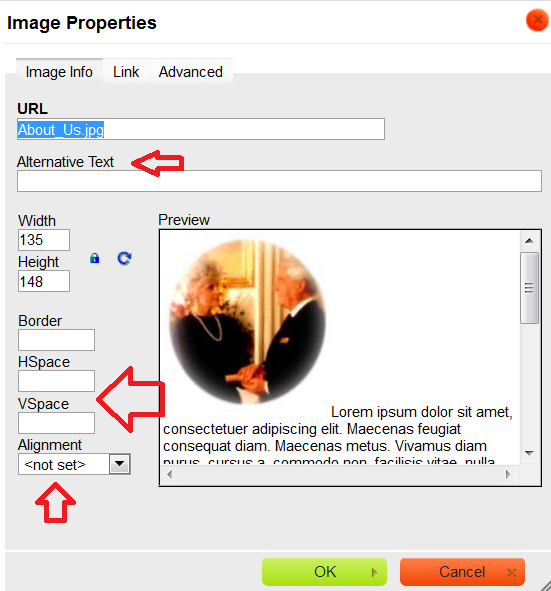Click the preview scroll up arrow
The image size is (551, 591).
[x=529, y=240]
